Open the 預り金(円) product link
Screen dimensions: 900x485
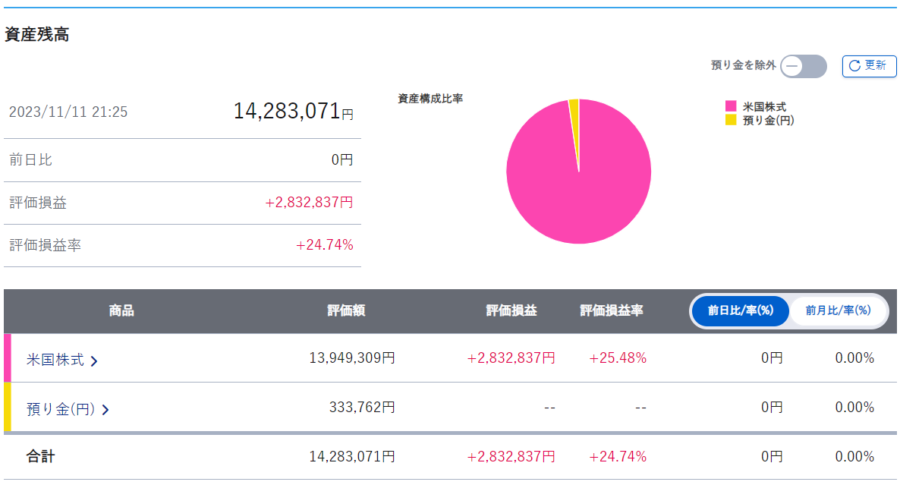(60, 408)
